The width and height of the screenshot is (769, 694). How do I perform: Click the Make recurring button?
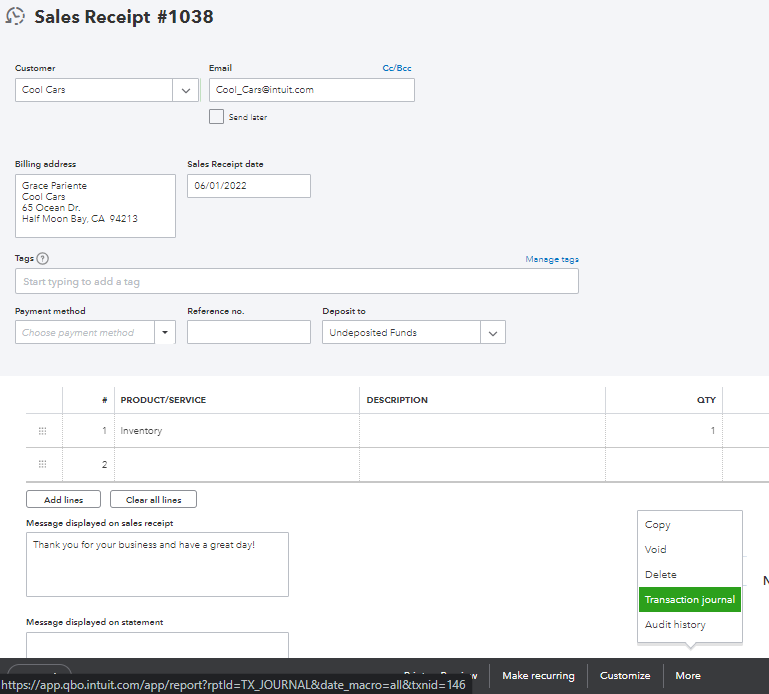tap(538, 676)
